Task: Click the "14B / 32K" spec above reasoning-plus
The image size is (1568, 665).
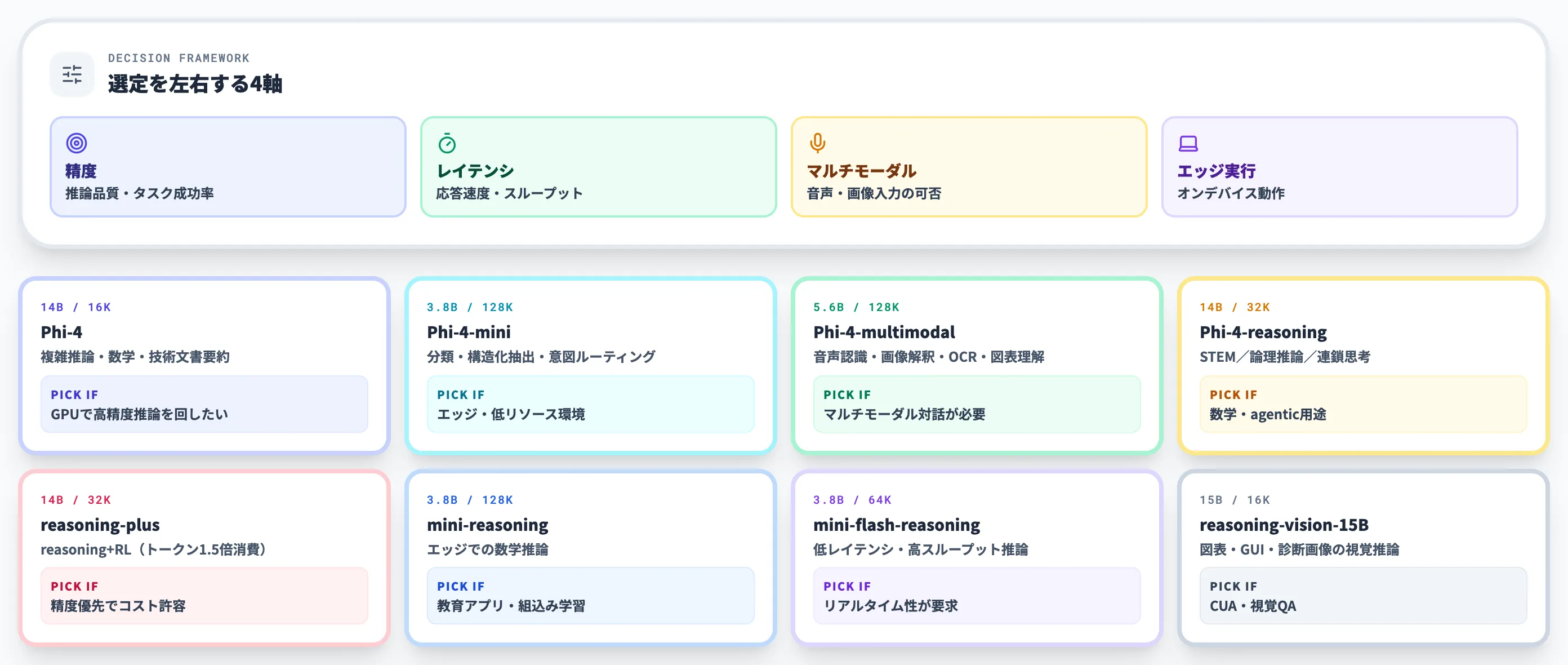Action: (76, 499)
